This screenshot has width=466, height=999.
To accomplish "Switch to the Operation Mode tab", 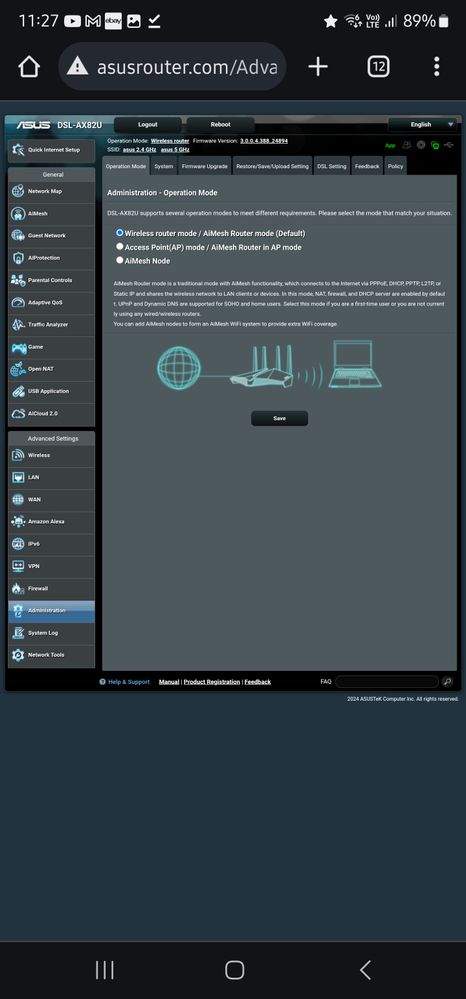I will click(x=126, y=166).
